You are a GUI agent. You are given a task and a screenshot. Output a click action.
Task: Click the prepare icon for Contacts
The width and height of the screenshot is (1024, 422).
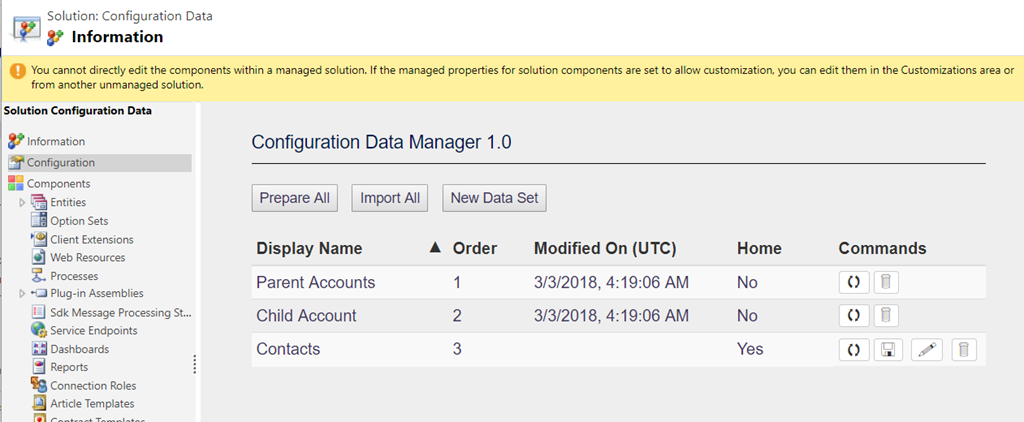click(853, 350)
